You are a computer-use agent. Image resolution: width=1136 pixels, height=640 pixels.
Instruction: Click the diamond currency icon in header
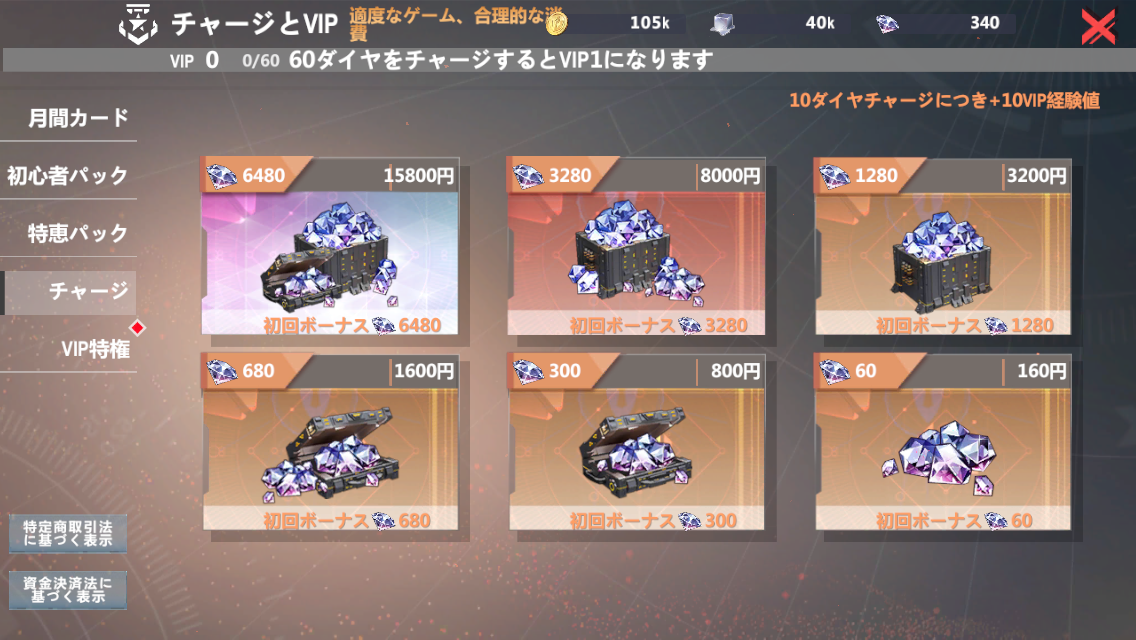(887, 24)
